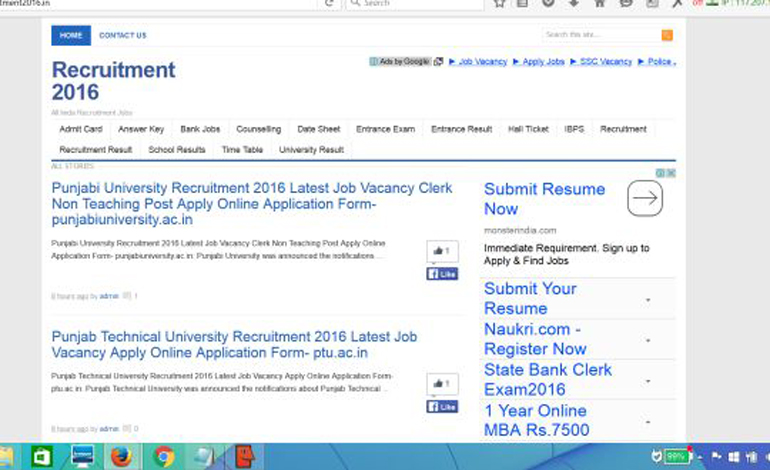Click the monsterindia.com ad text

[x=520, y=230]
